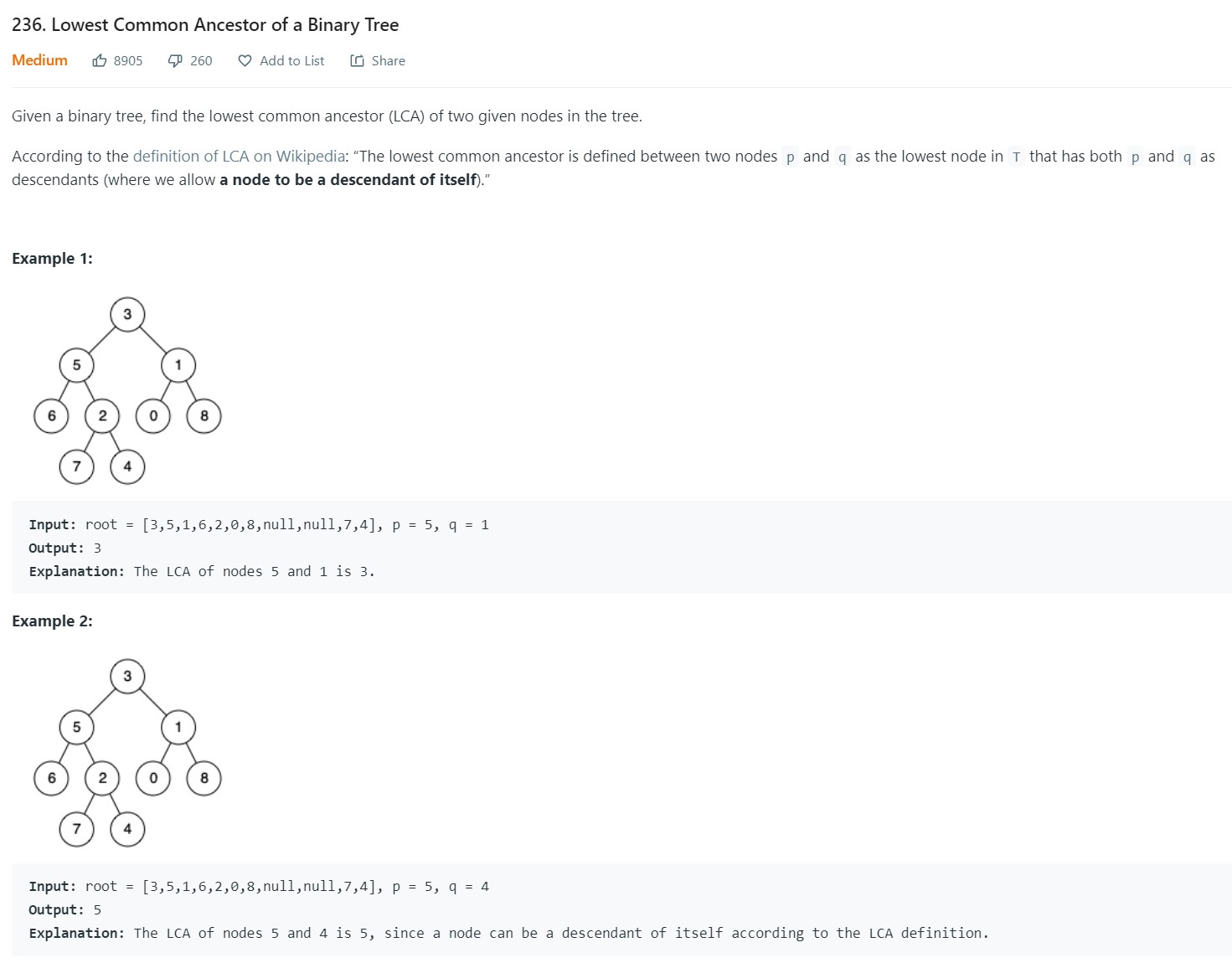This screenshot has width=1232, height=963.
Task: Click the 260 dislike count
Action: [x=201, y=60]
